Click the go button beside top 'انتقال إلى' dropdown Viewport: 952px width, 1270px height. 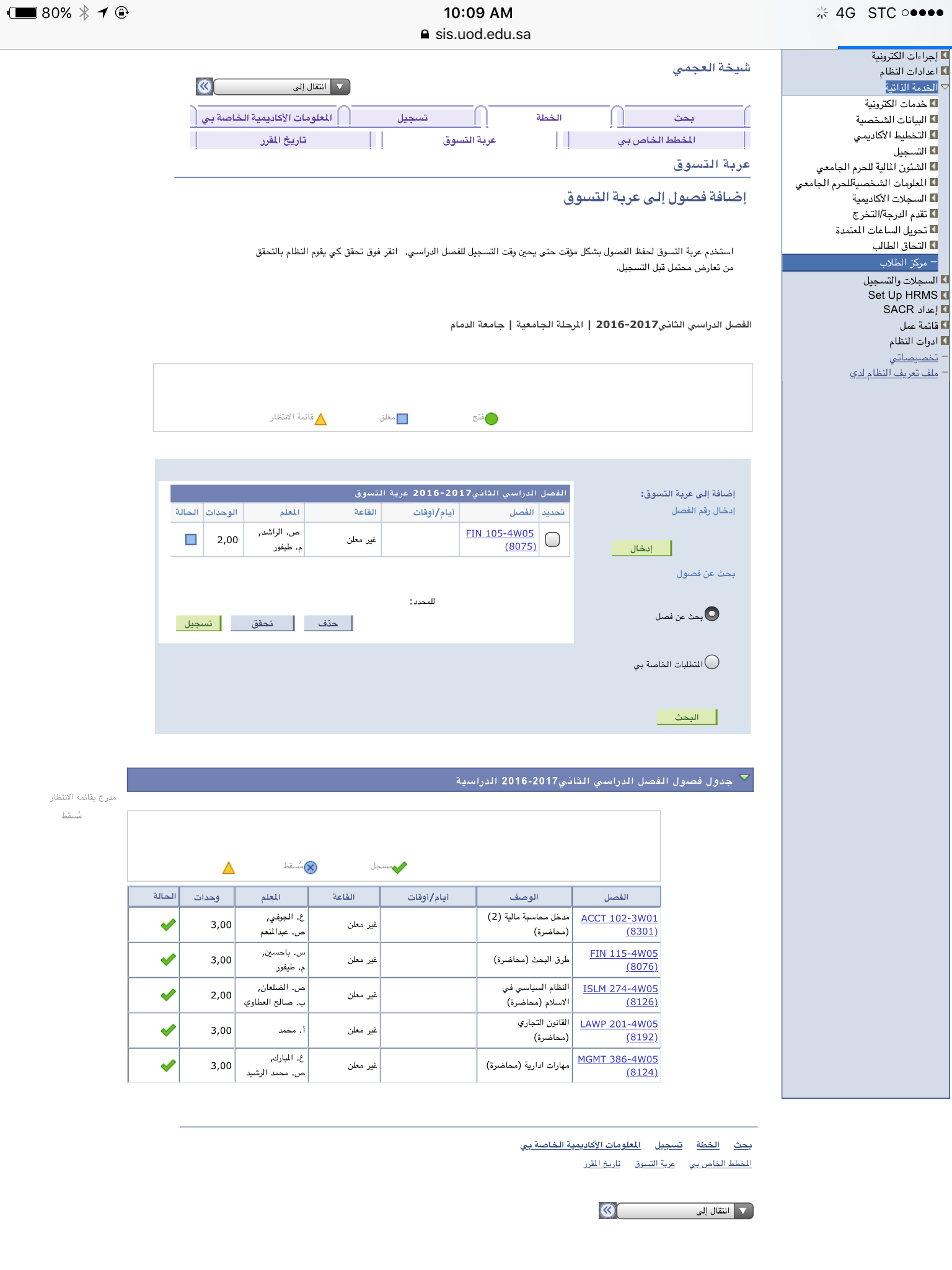(205, 87)
